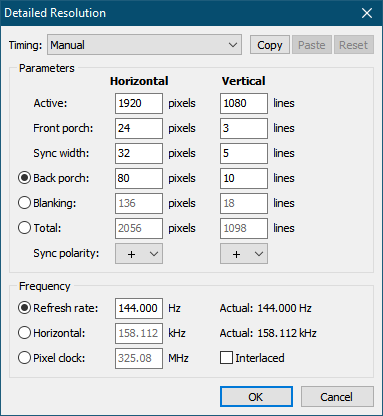The height and width of the screenshot is (416, 383).
Task: Click the Copy button
Action: (x=270, y=45)
